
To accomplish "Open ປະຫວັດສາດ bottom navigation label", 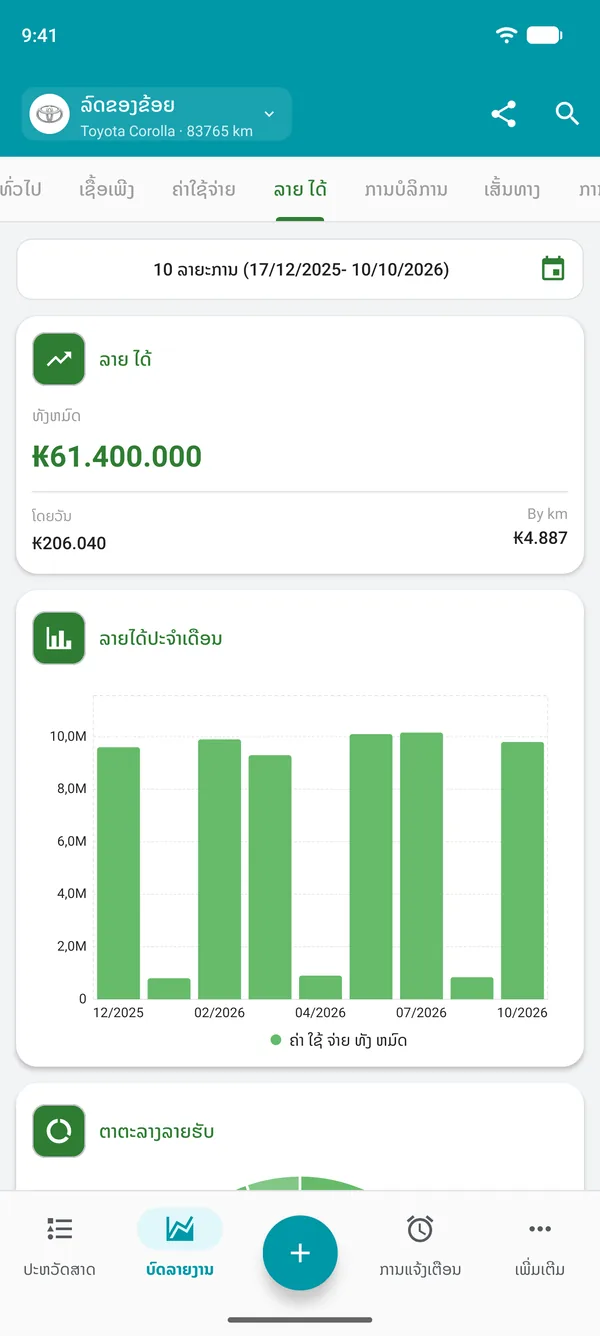I will (x=60, y=1270).
